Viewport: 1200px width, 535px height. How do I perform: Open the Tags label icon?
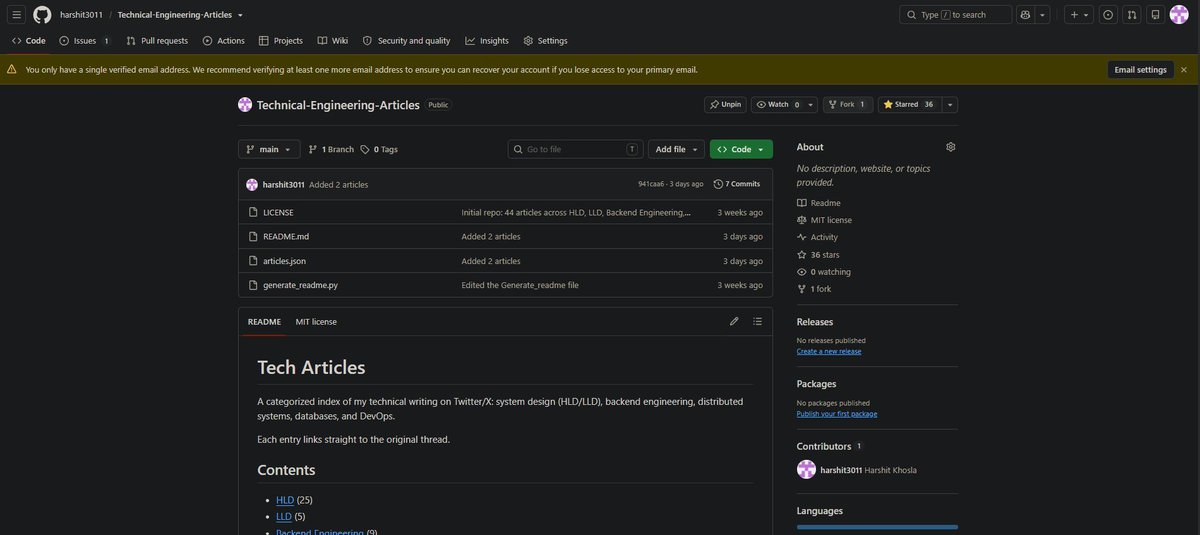click(x=365, y=149)
